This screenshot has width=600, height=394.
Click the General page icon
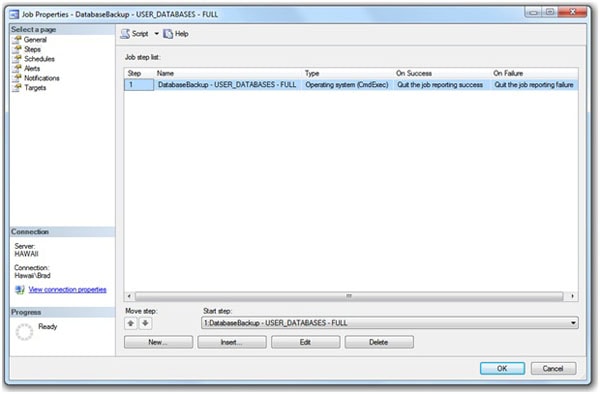(x=17, y=39)
